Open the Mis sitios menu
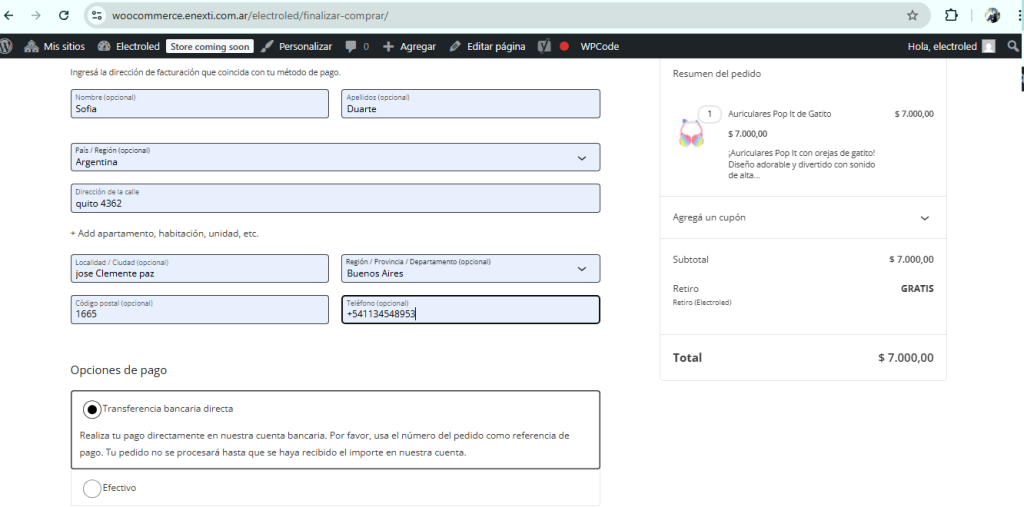 point(55,46)
